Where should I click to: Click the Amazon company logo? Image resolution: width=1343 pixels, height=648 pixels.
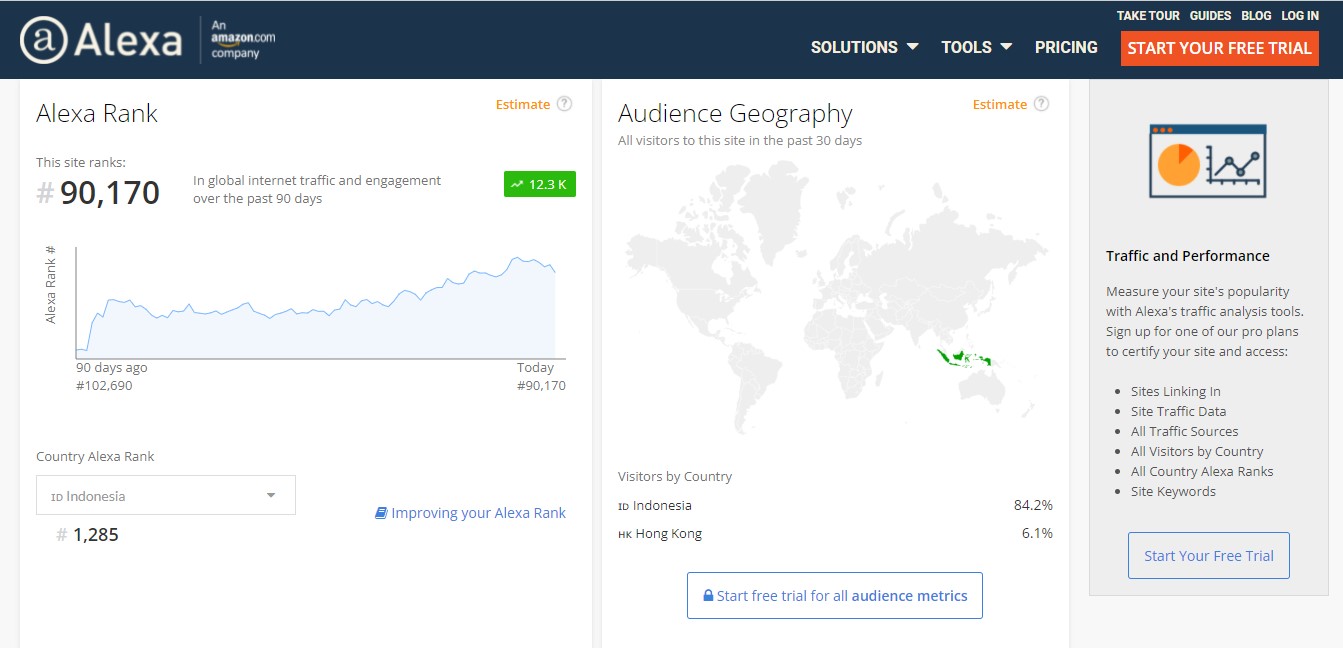click(243, 40)
